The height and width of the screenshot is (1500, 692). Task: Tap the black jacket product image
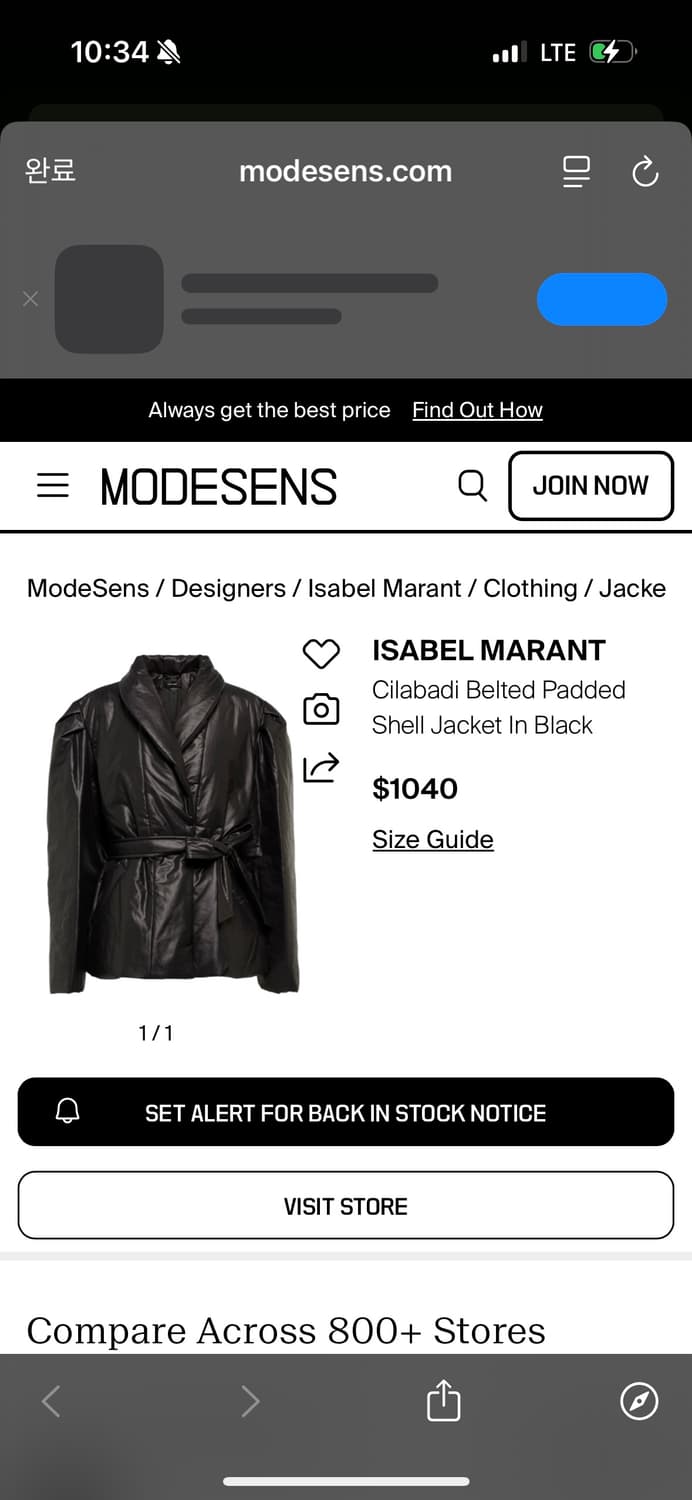pyautogui.click(x=172, y=824)
